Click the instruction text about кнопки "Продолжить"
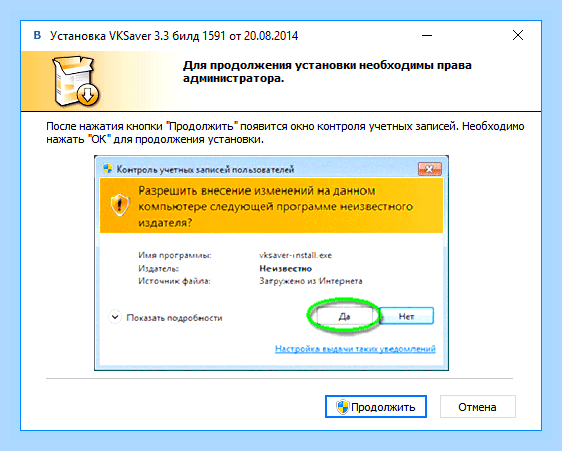This screenshot has width=562, height=451. (x=285, y=133)
